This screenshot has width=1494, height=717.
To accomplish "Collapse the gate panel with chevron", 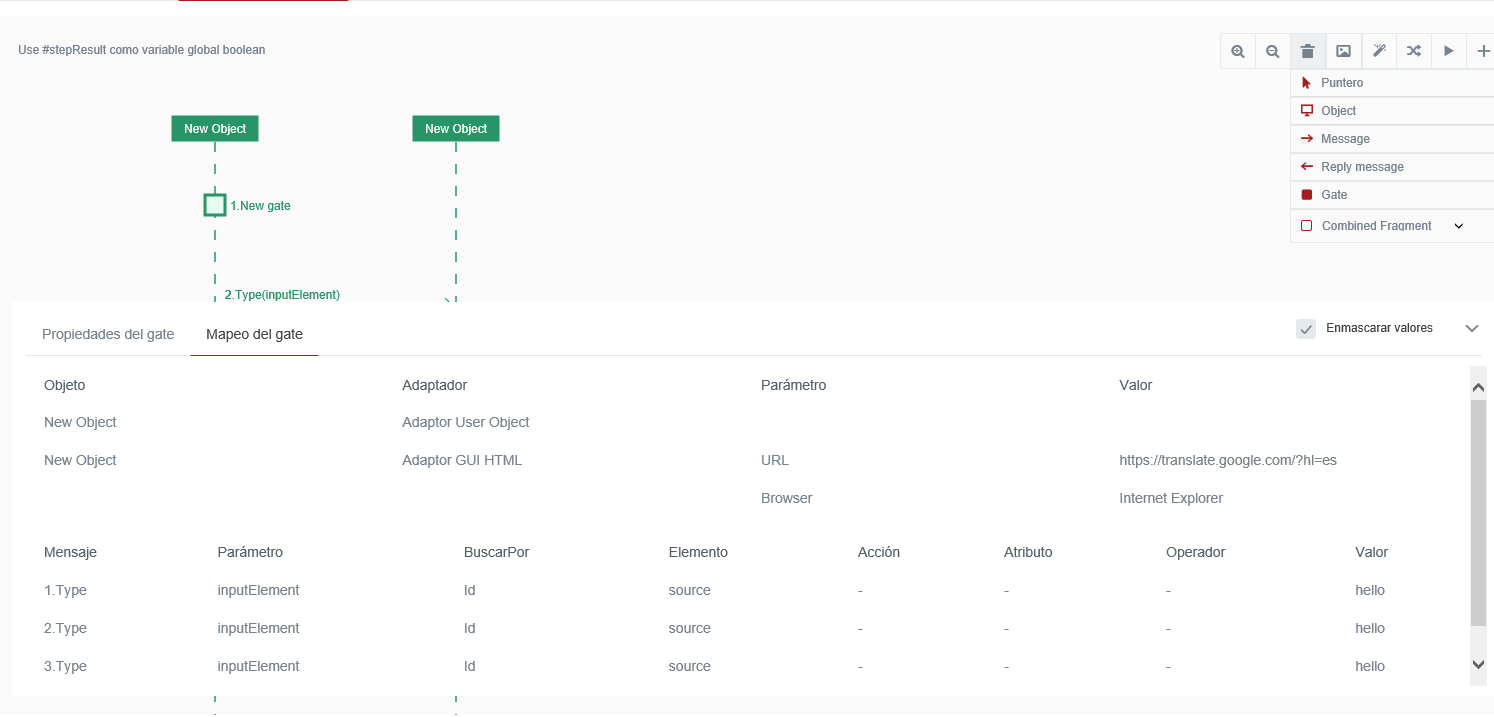I will point(1471,328).
